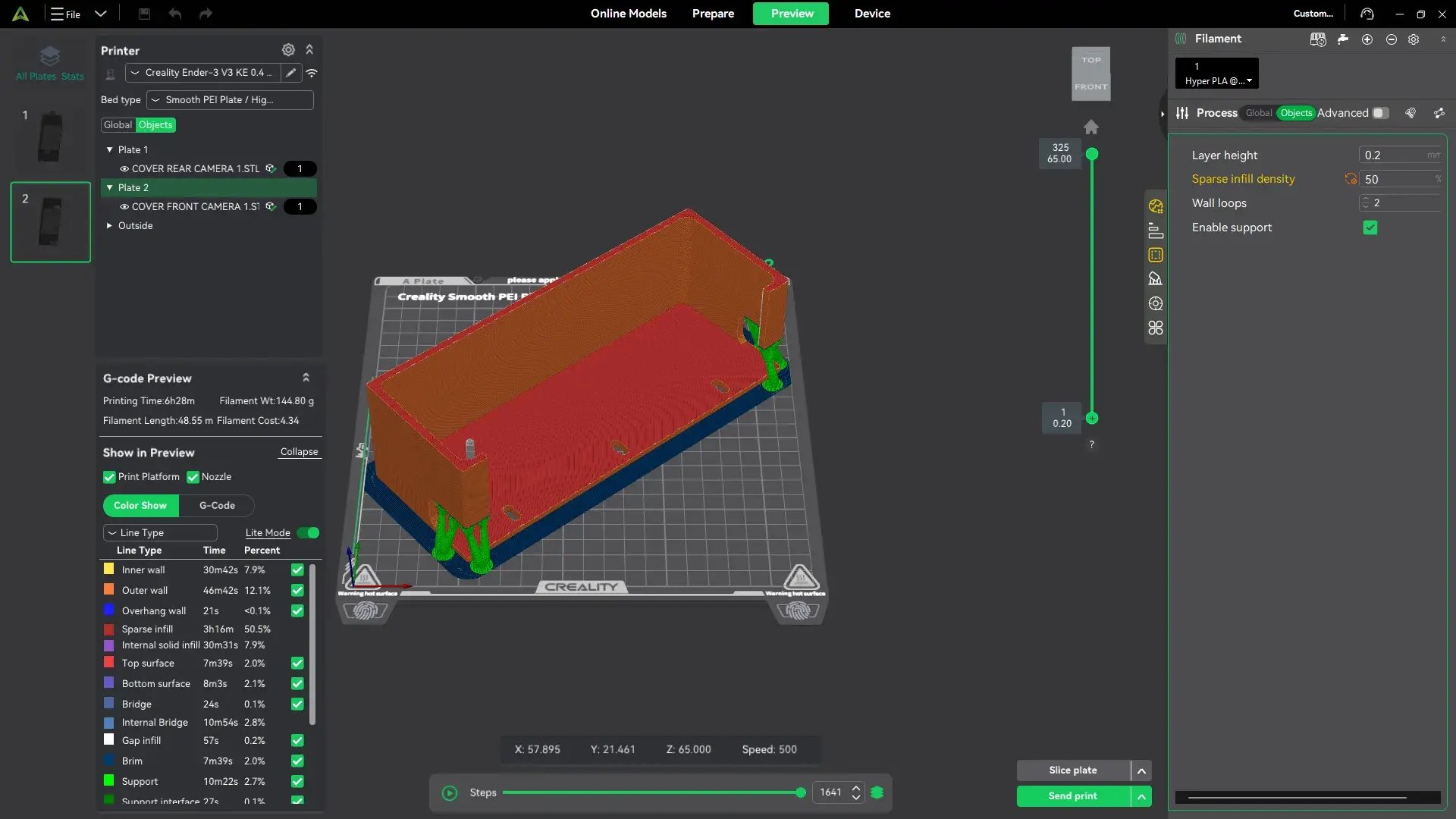Turn off Lite Mode switch
This screenshot has height=819, width=1456.
pyautogui.click(x=308, y=533)
